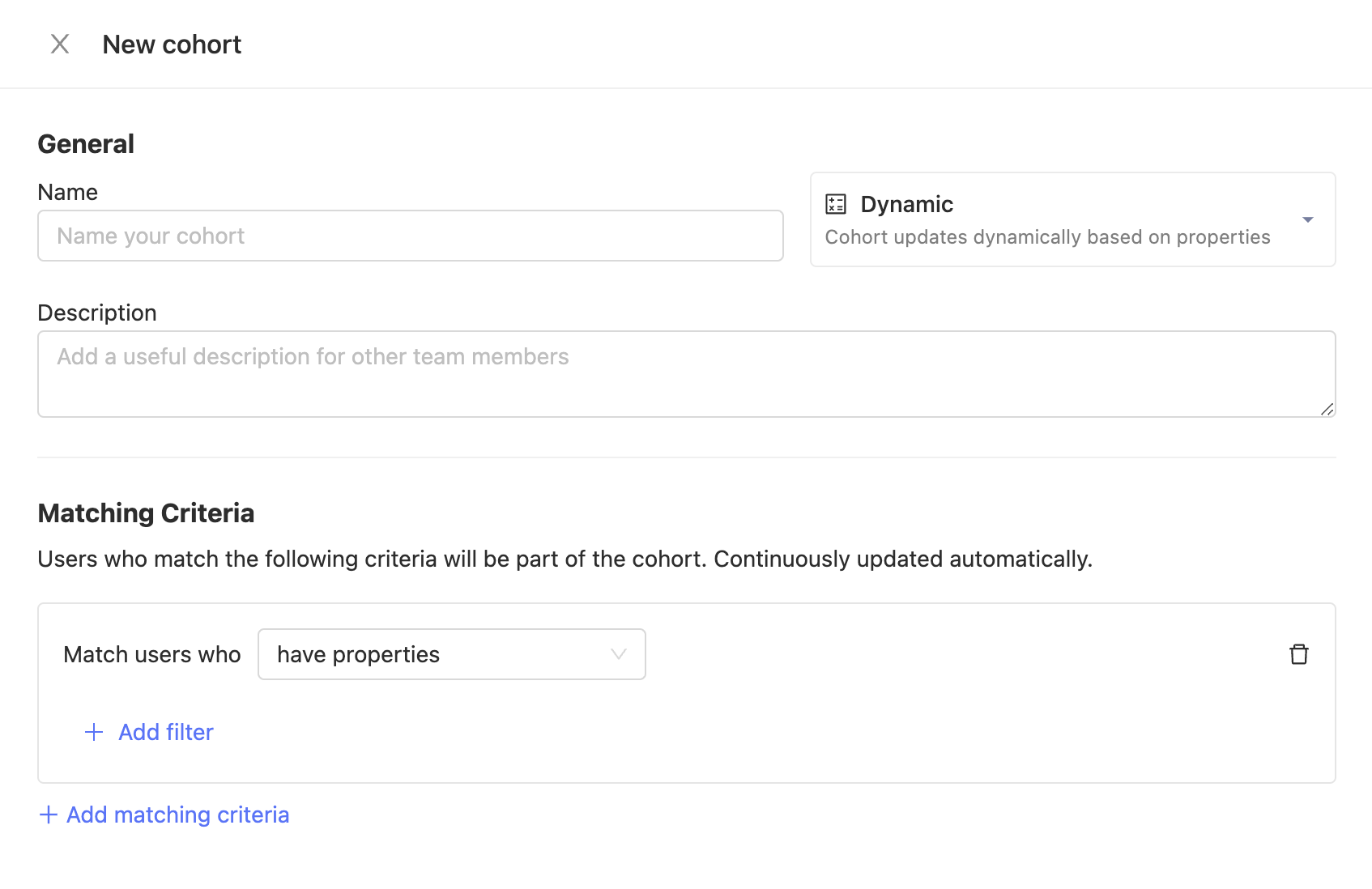
Task: Delete the matching criteria group via trash icon
Action: [x=1299, y=654]
